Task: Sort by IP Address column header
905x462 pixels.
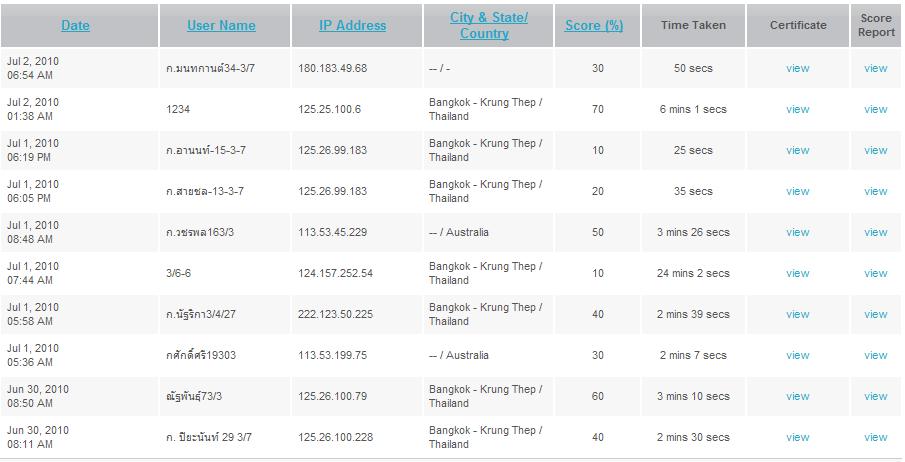Action: (x=352, y=25)
